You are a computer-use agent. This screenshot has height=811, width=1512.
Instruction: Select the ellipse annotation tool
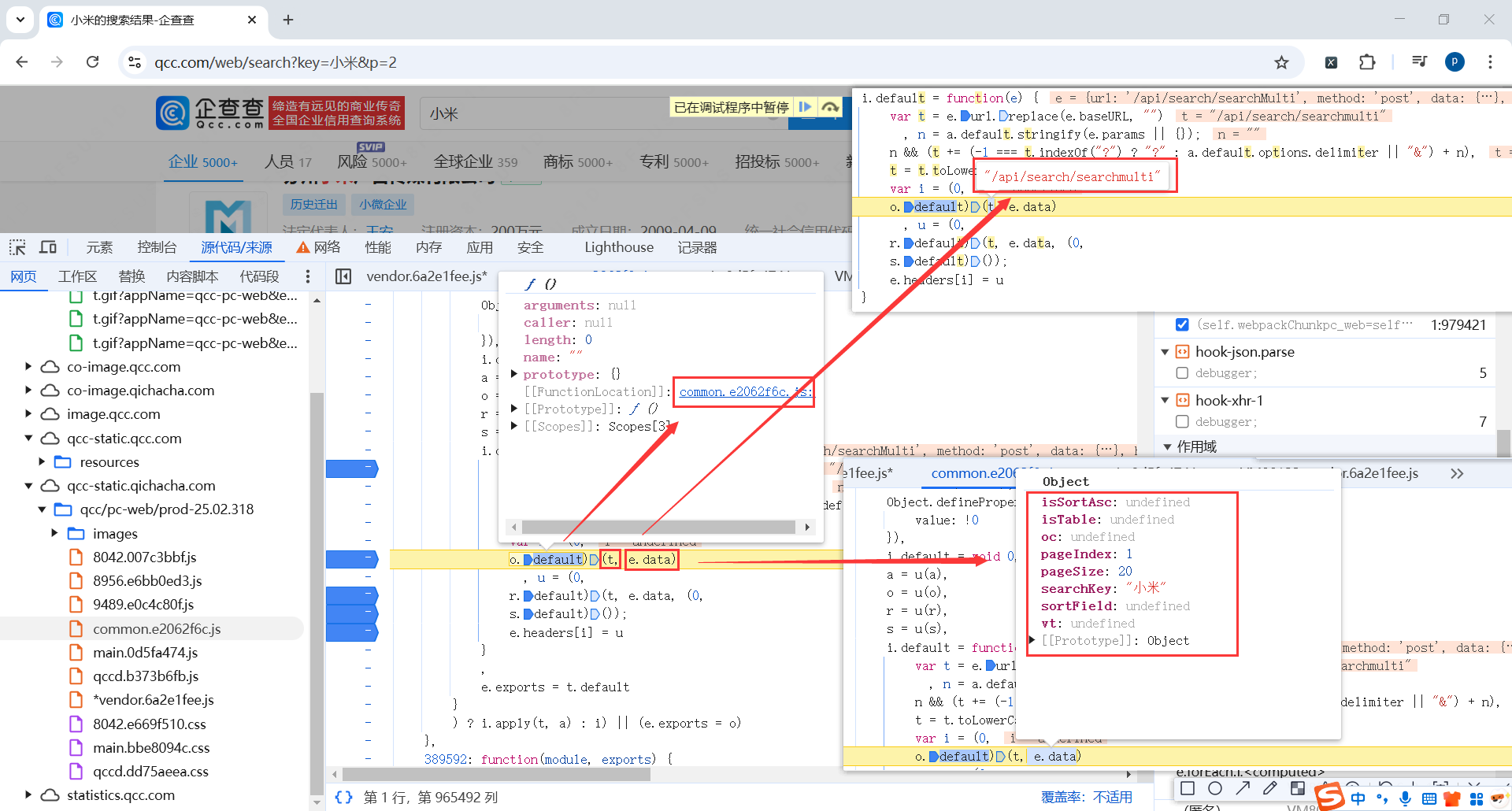tap(1215, 788)
